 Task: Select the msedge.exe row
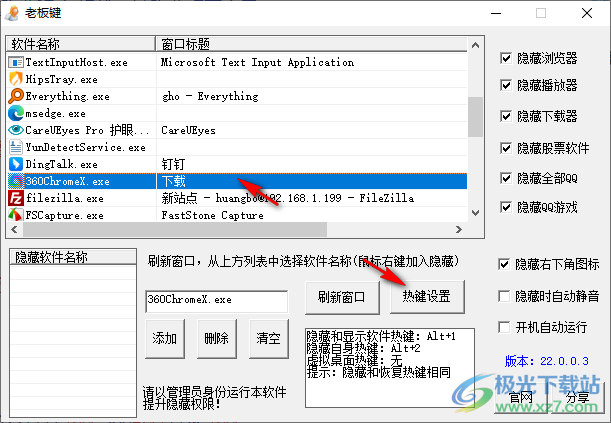coord(237,113)
